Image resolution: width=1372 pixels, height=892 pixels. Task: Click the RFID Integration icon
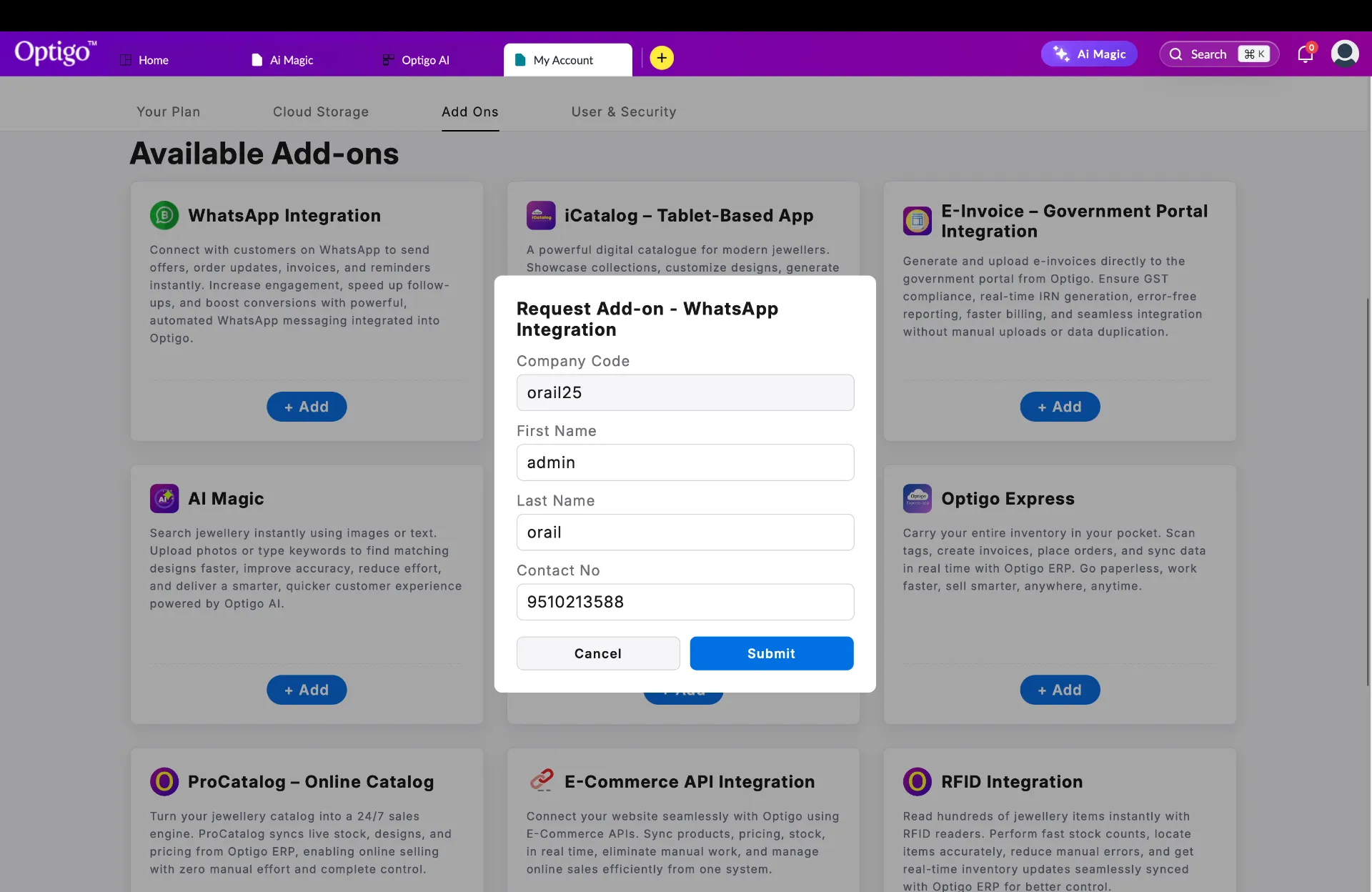tap(917, 781)
